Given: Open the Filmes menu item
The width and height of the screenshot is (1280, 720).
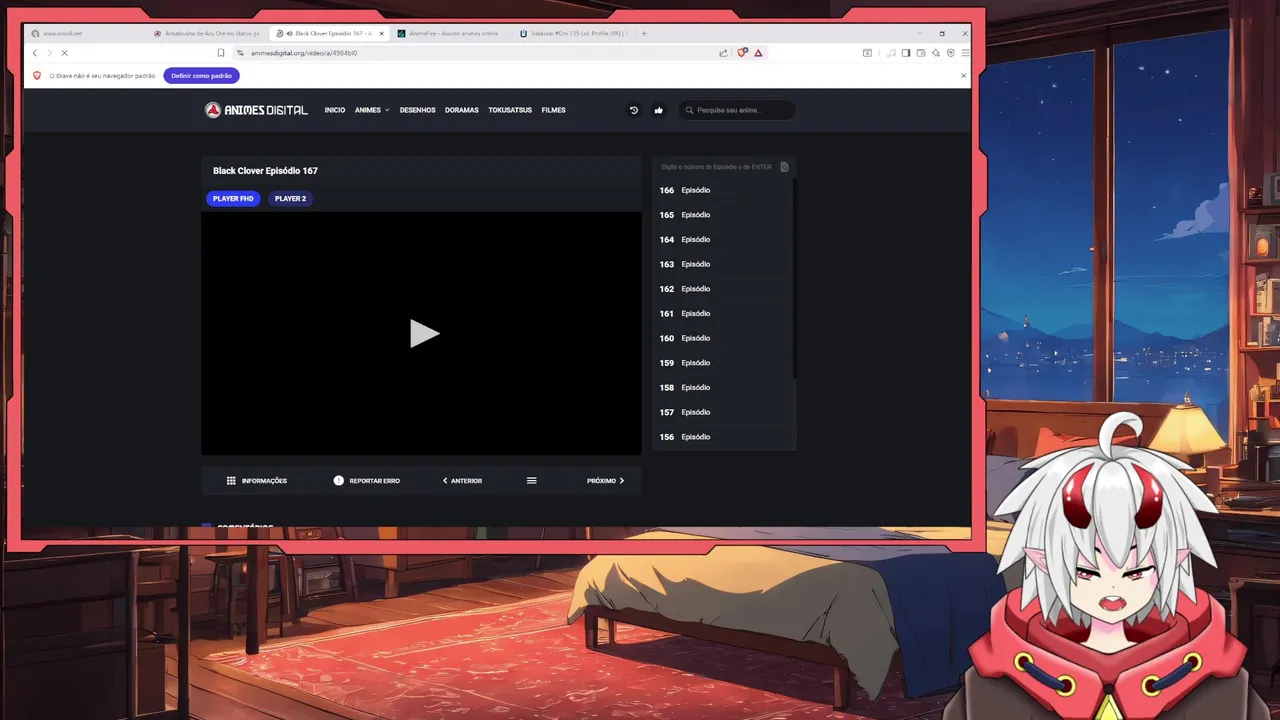Looking at the screenshot, I should click(553, 110).
